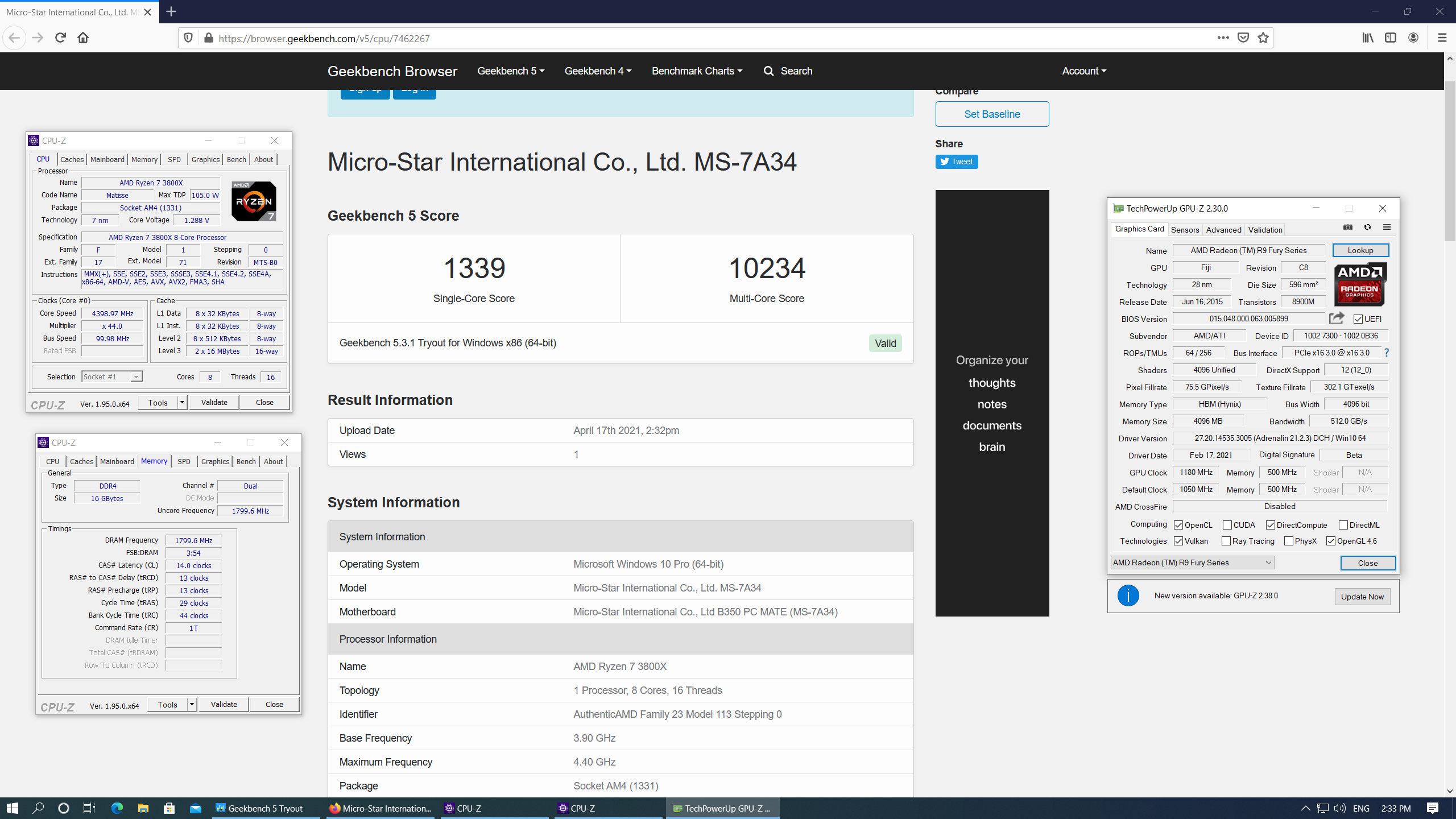Click the tracking protection shield icon
Image resolution: width=1456 pixels, height=819 pixels.
[188, 38]
